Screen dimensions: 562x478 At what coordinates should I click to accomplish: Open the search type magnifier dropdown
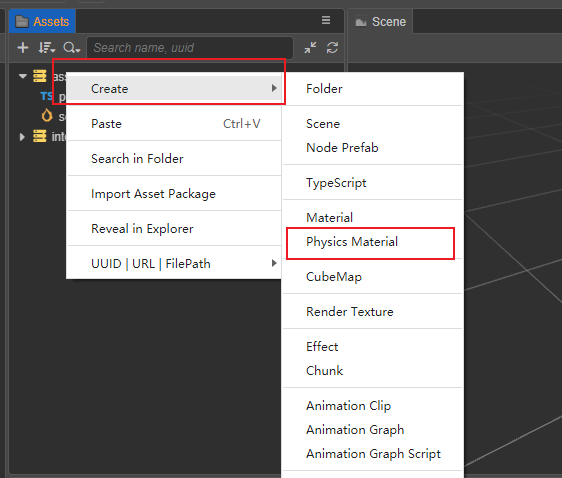pos(71,48)
